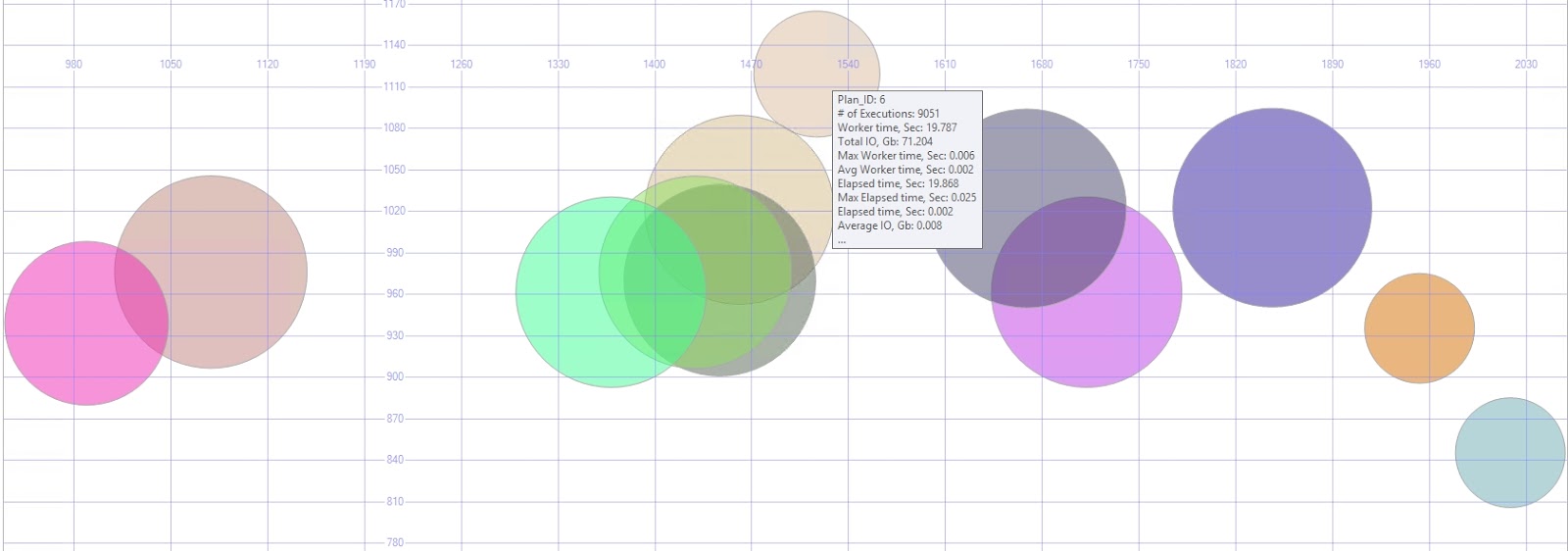
Task: Click the axis label 870
Action: click(395, 419)
